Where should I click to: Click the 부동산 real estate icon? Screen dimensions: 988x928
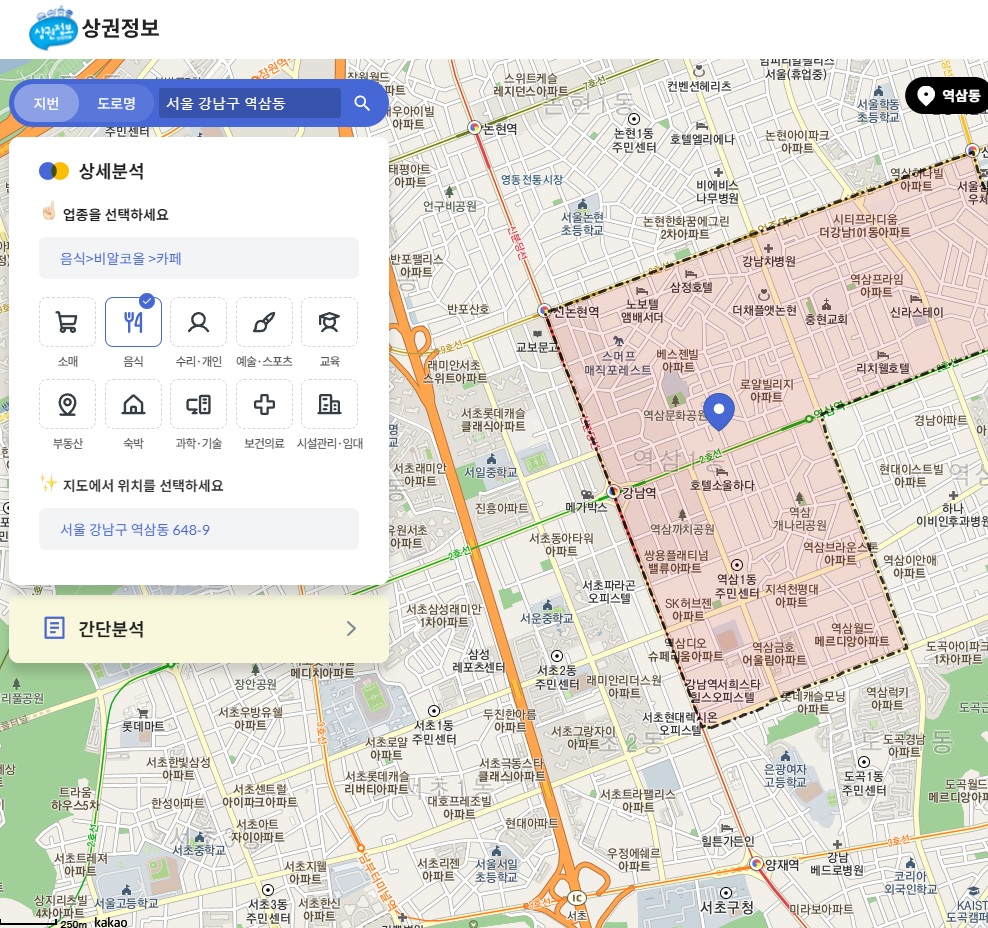[x=66, y=404]
